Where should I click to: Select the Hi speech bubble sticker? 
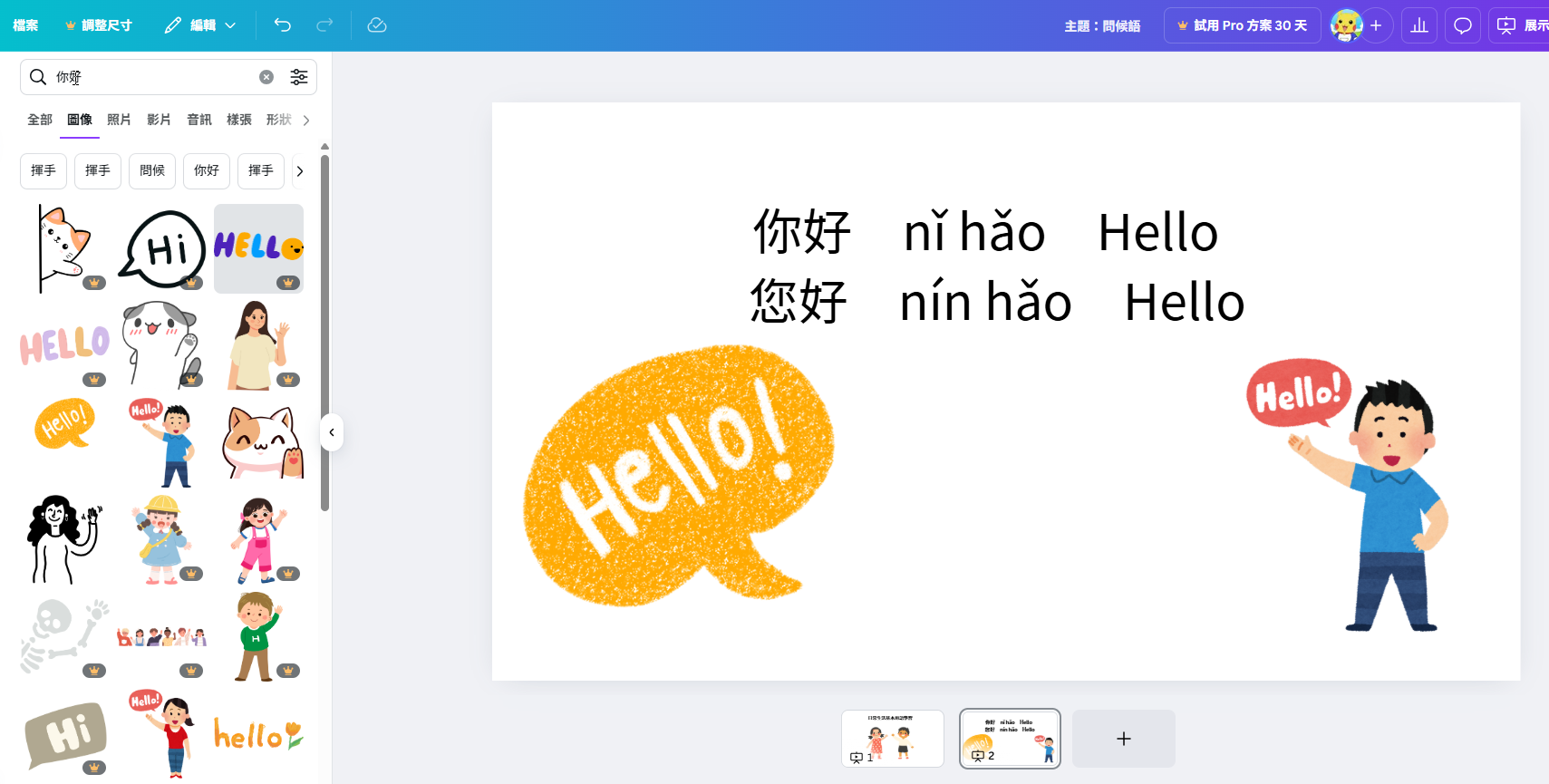coord(161,248)
